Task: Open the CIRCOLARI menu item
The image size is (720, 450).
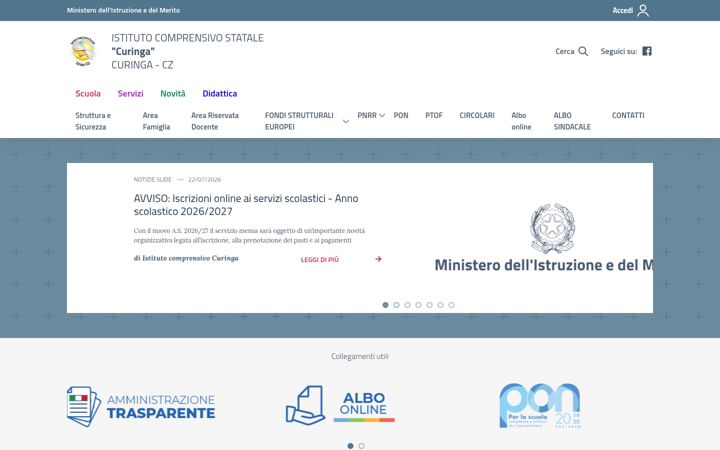Action: click(477, 115)
